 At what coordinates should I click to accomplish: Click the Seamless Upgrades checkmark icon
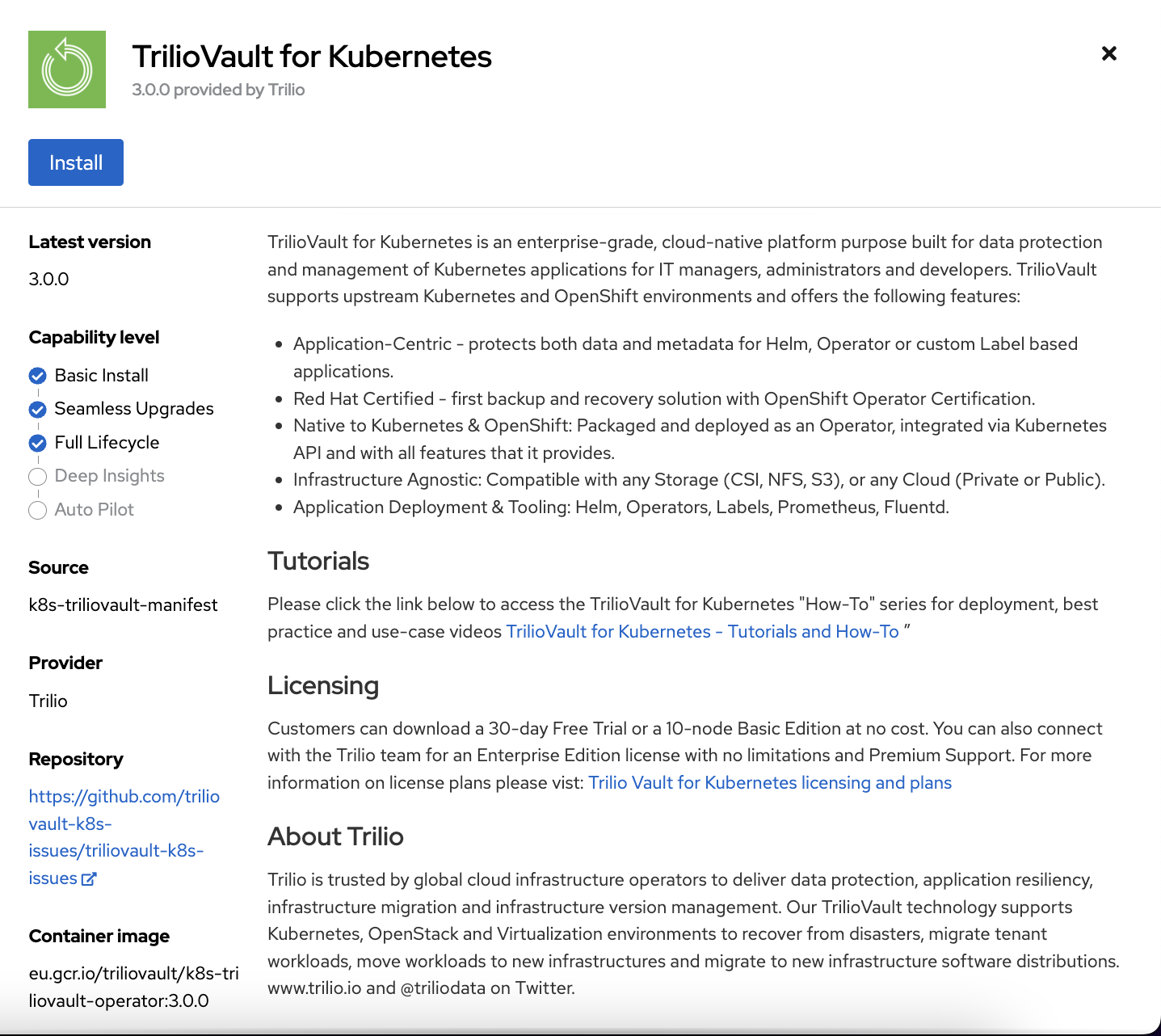37,410
